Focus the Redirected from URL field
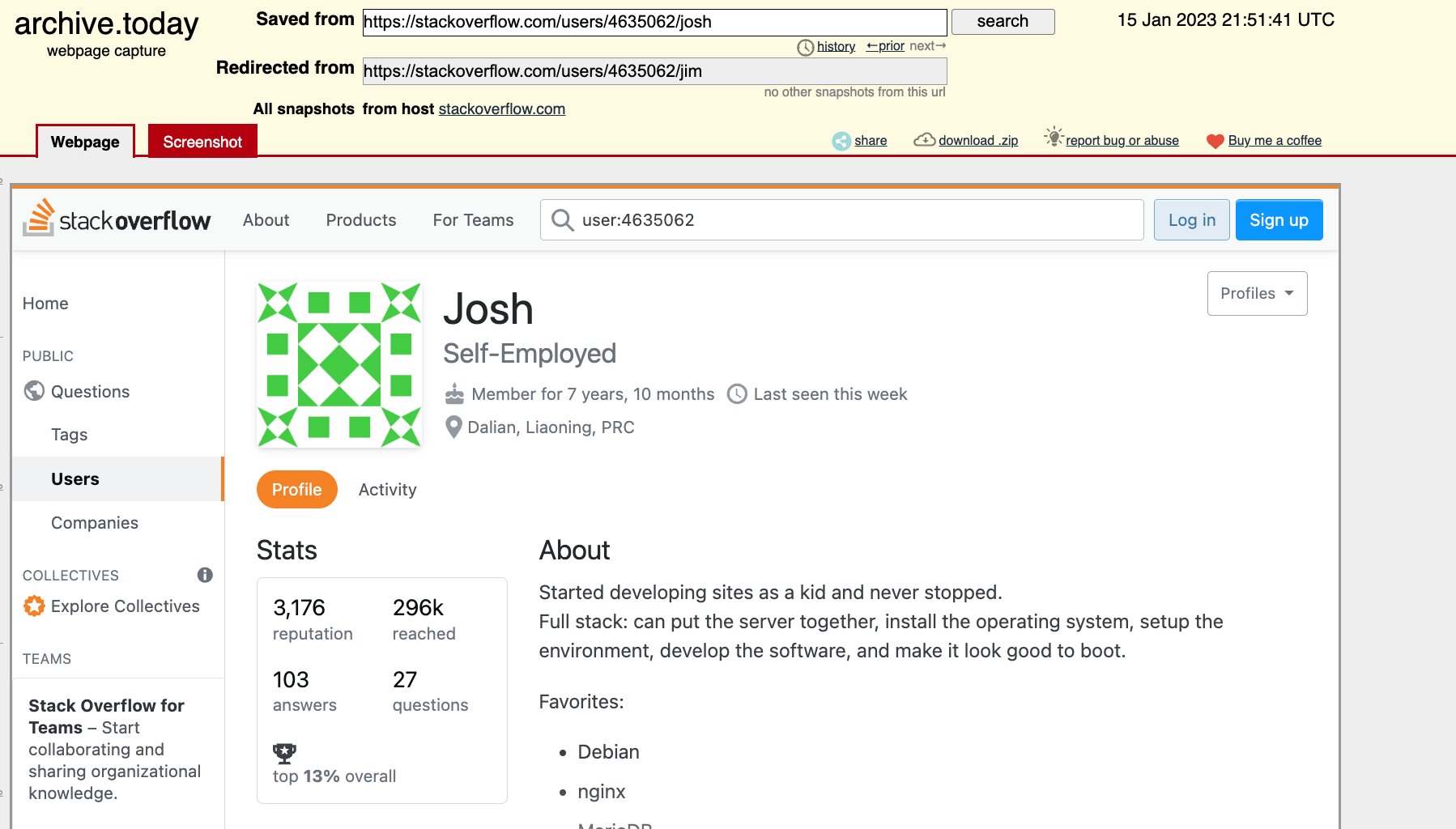The height and width of the screenshot is (829, 1456). [654, 71]
